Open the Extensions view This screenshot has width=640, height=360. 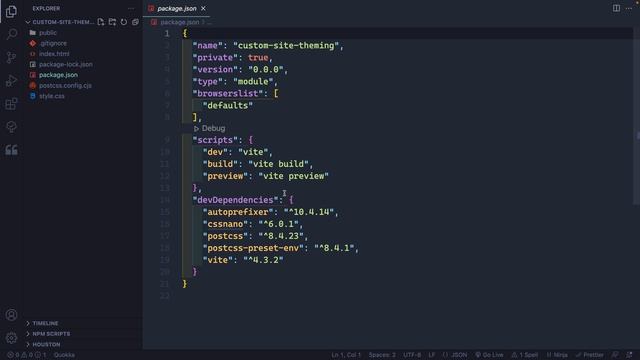pyautogui.click(x=11, y=104)
